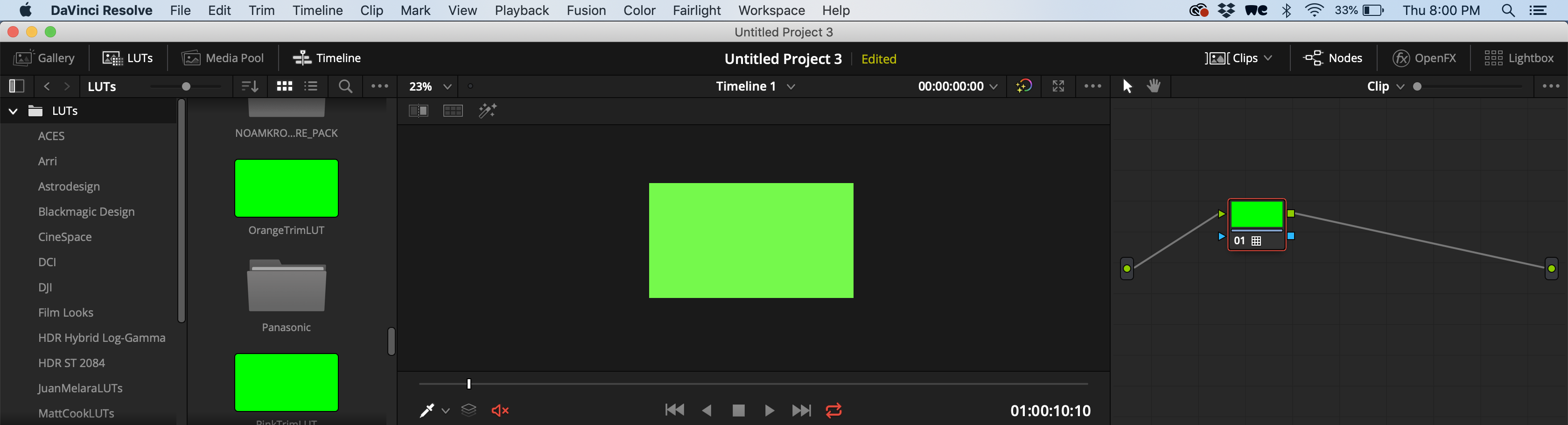
Task: Select corrector node 01
Action: [x=1257, y=225]
